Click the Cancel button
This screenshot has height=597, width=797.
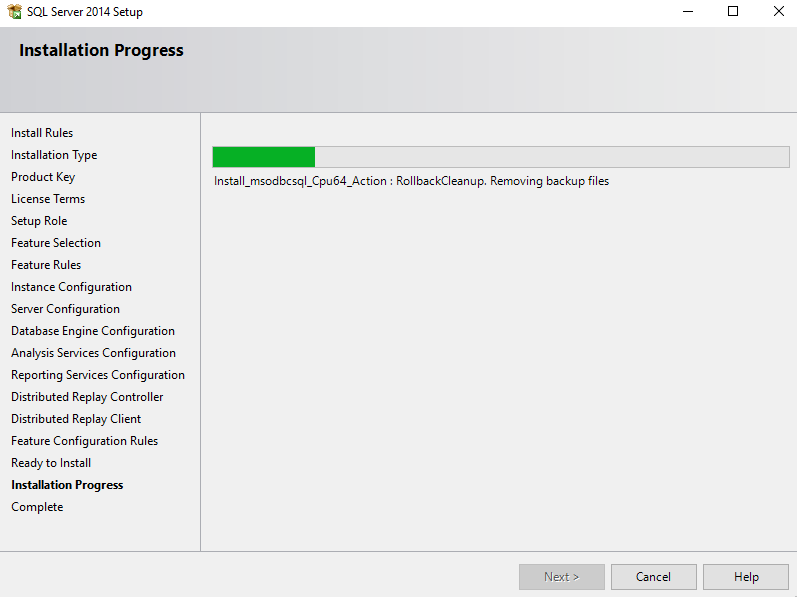click(x=653, y=577)
